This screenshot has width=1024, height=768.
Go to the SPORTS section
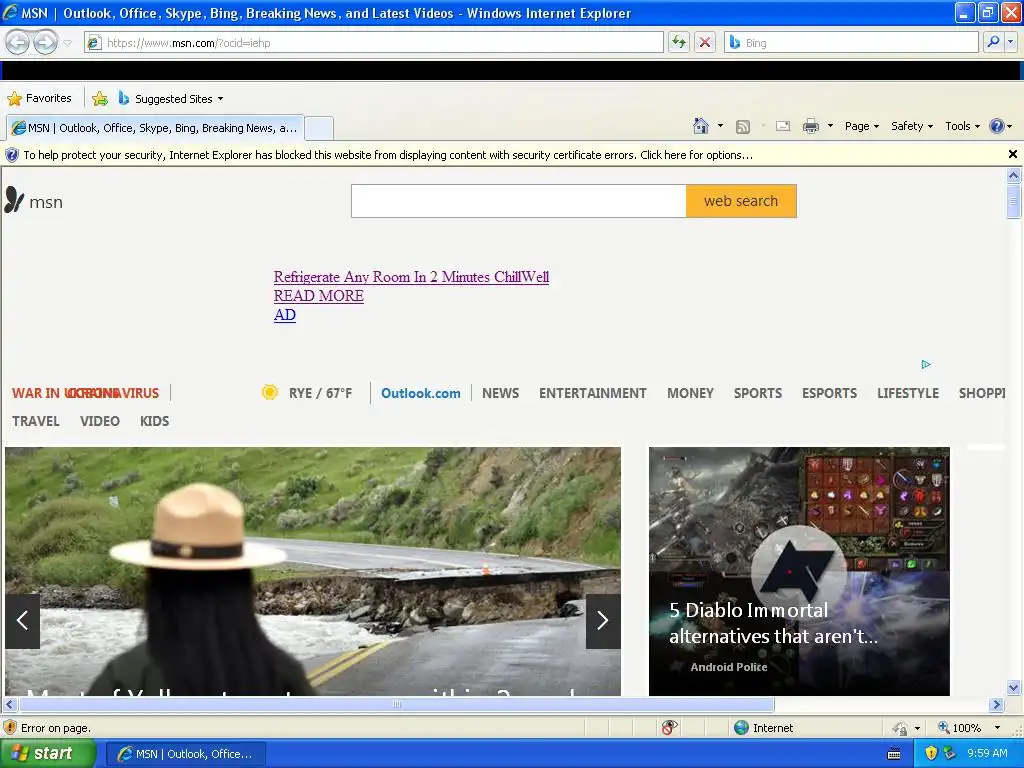coord(758,393)
